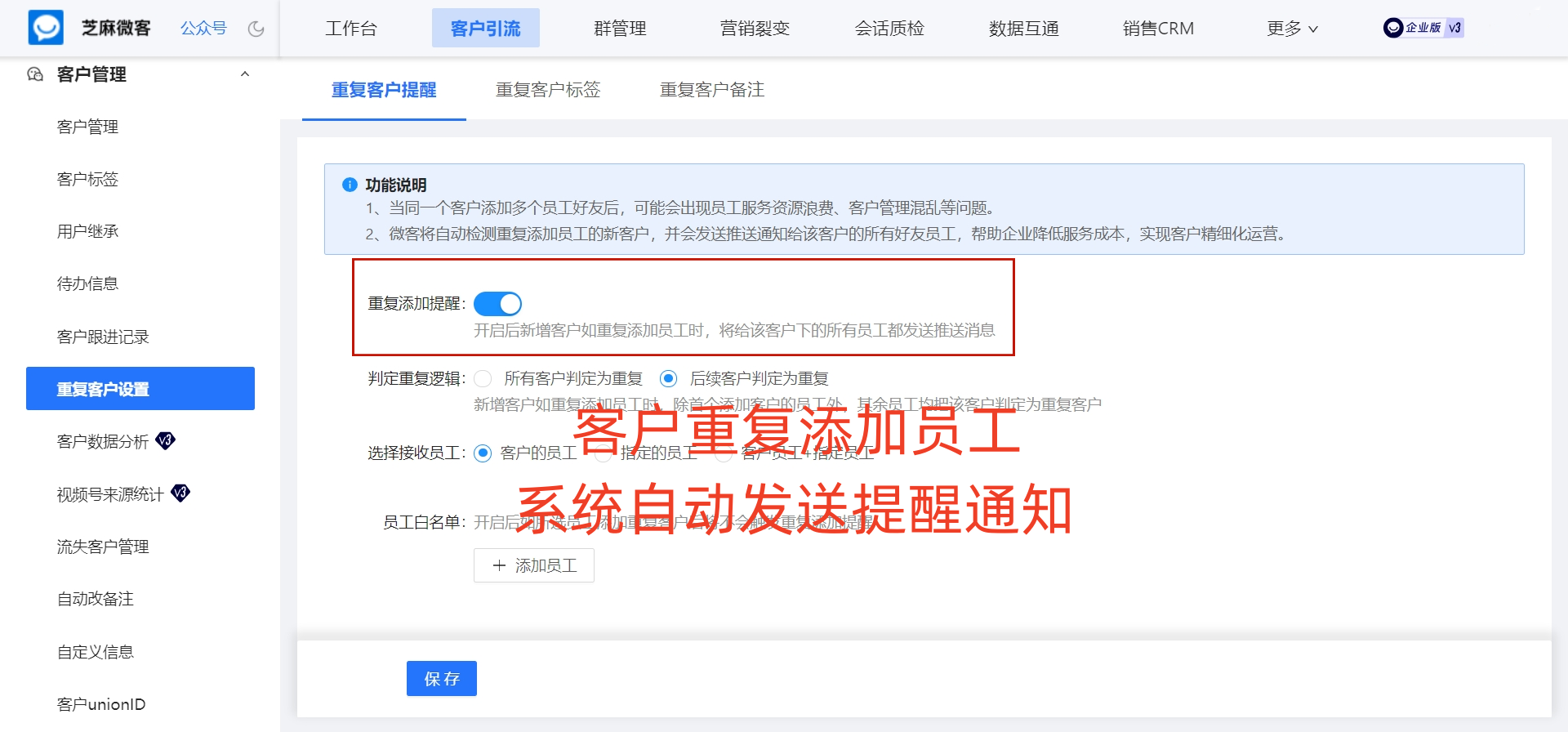The image size is (1568, 732).
Task: Switch to 重复客户备注 tab
Action: coord(712,90)
